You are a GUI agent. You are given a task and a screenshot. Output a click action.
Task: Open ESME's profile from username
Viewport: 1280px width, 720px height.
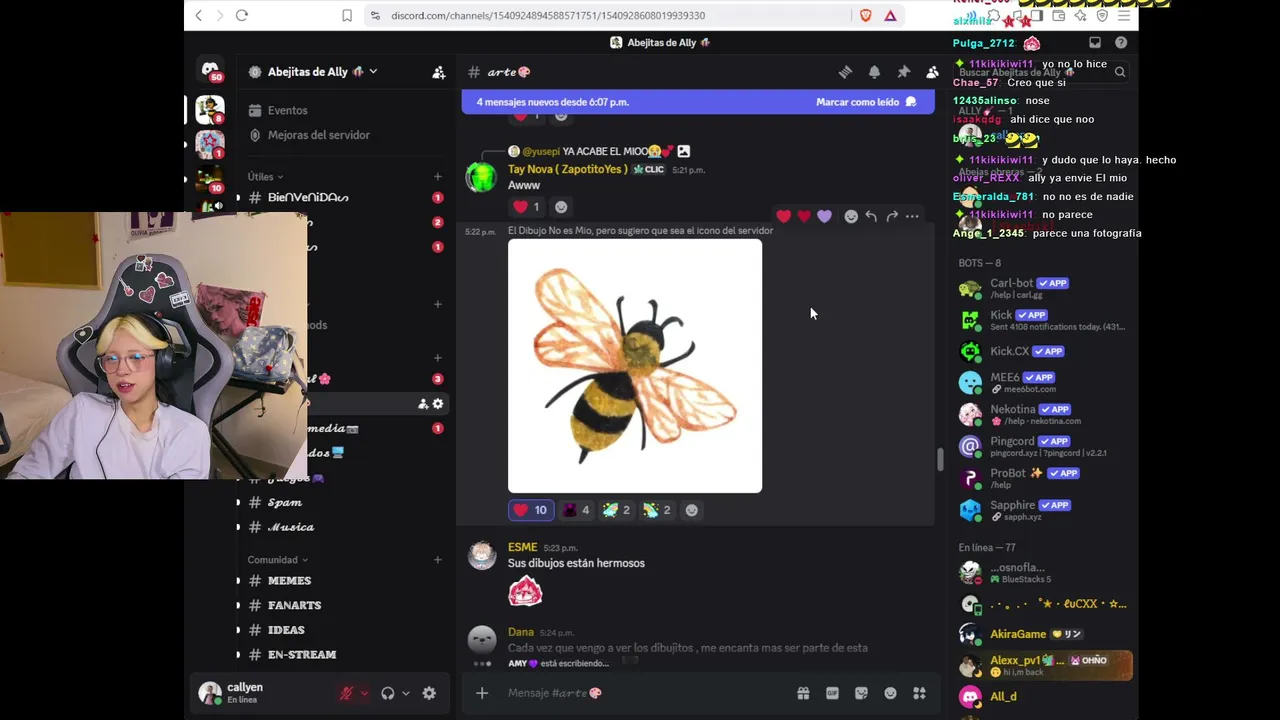523,548
